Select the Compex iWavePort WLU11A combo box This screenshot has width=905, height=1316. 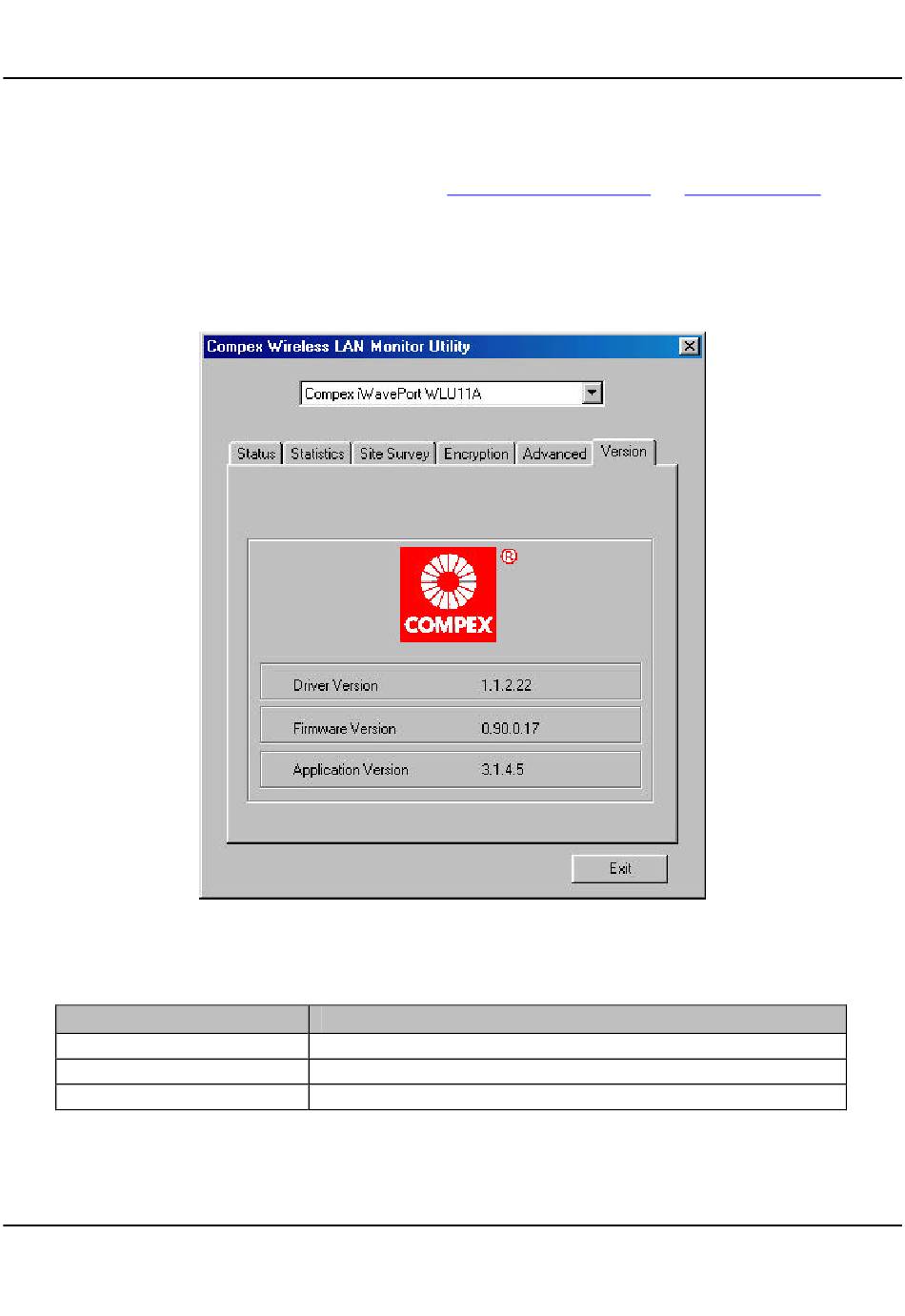click(442, 394)
